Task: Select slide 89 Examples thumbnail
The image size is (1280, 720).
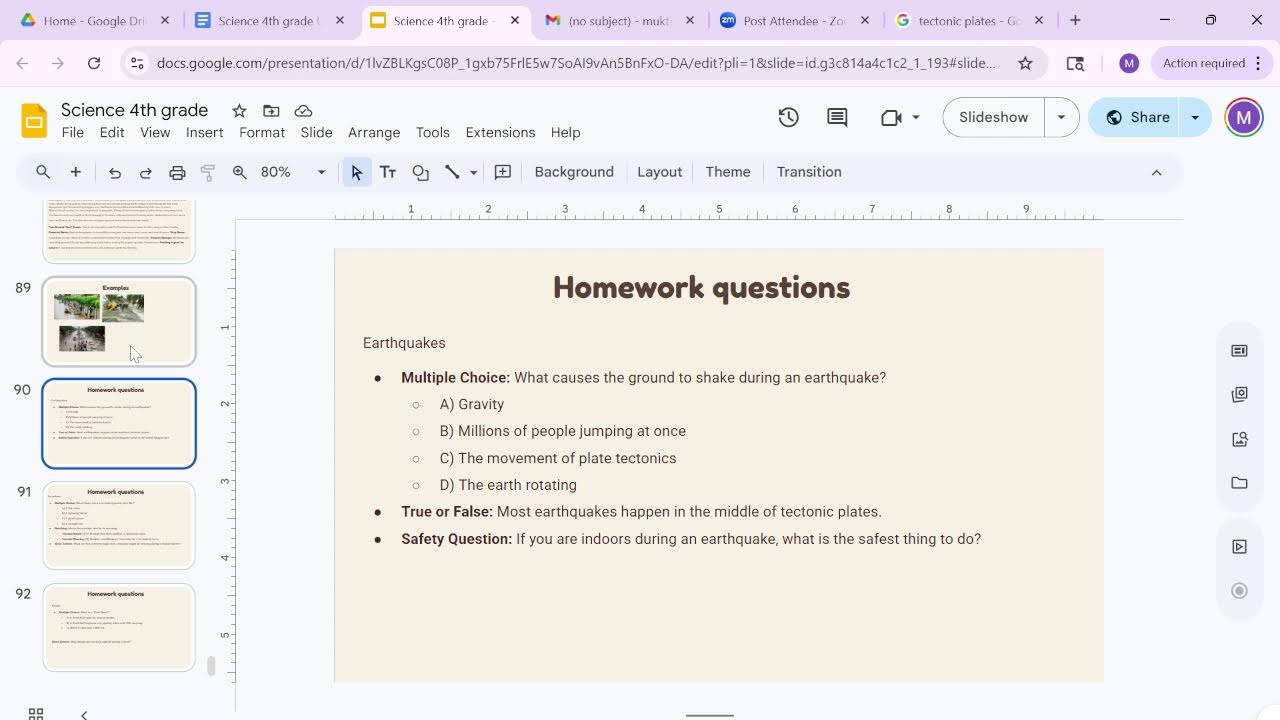Action: pyautogui.click(x=118, y=321)
